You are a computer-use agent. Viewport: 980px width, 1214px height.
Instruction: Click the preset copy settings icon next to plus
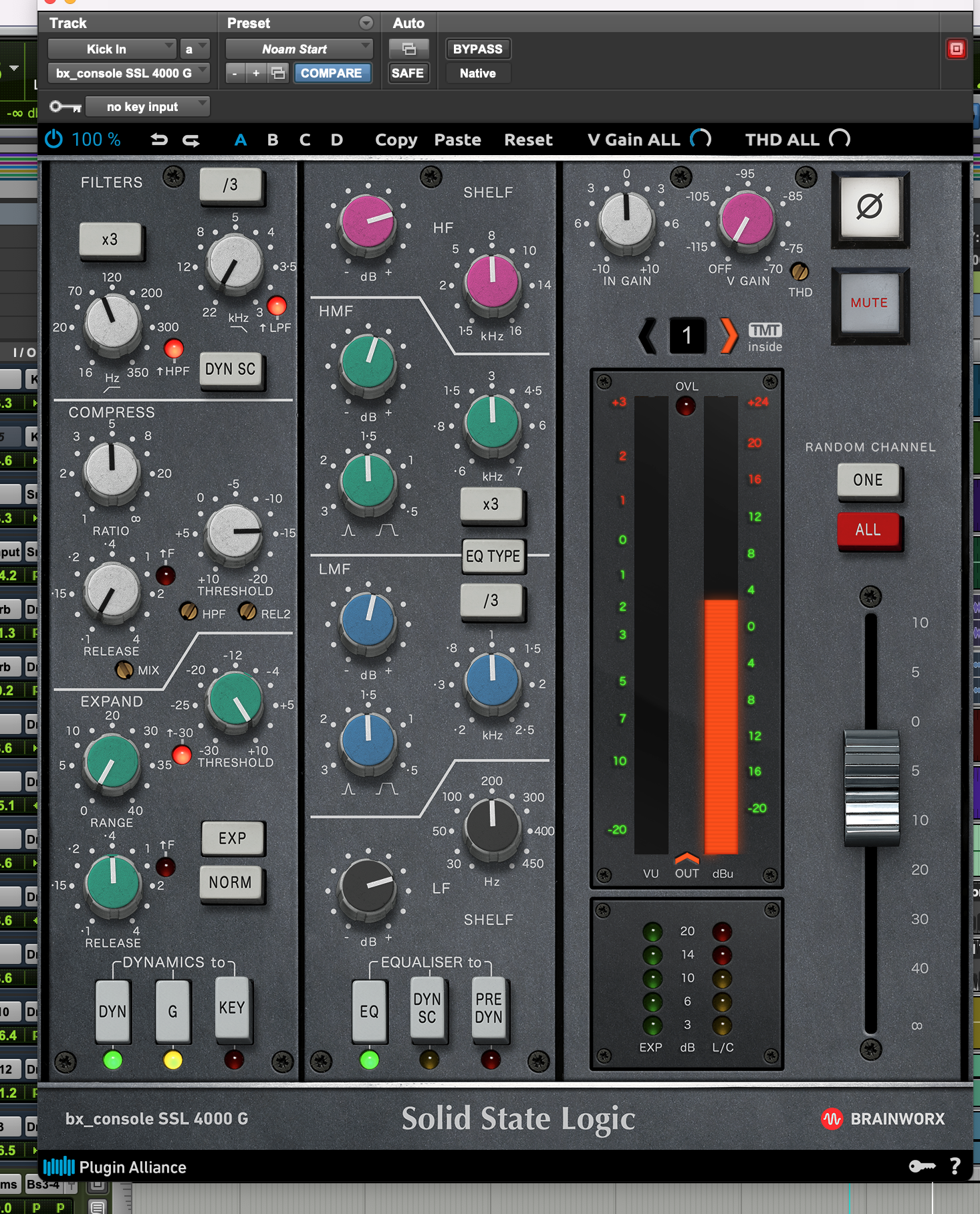[x=278, y=73]
